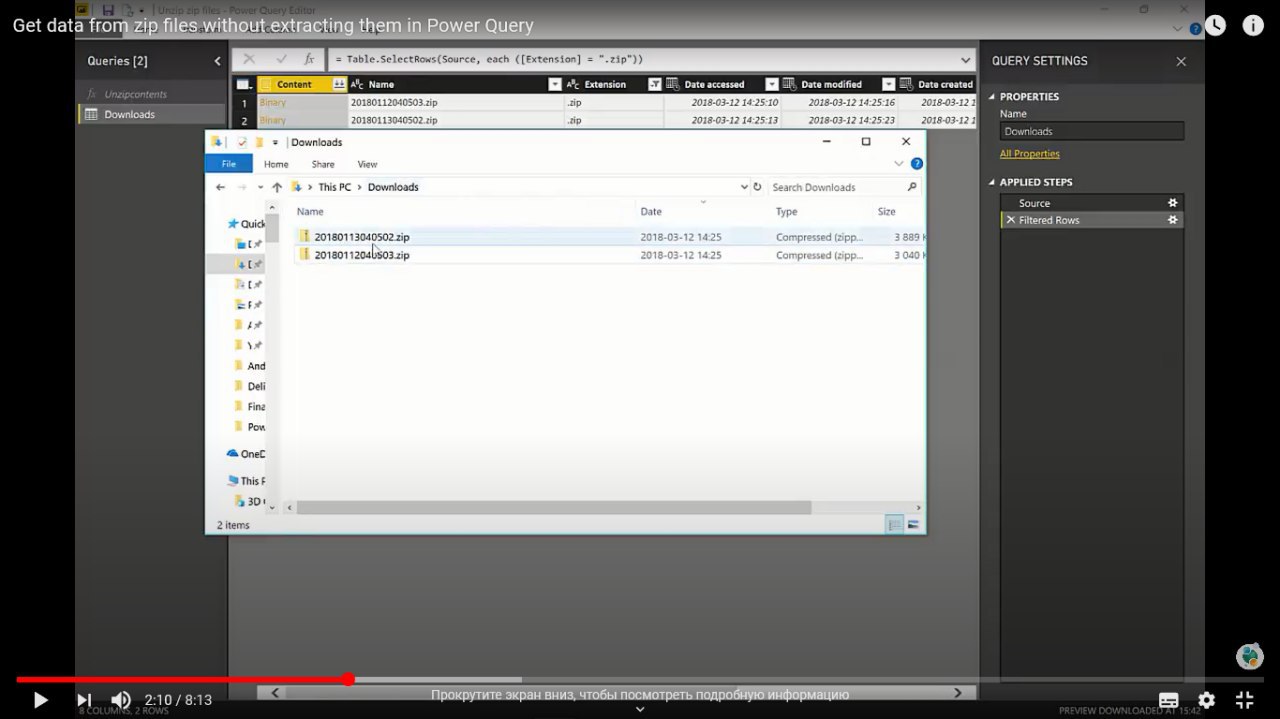The height and width of the screenshot is (719, 1280).
Task: Exit fullscreen mode in player
Action: point(1245,700)
